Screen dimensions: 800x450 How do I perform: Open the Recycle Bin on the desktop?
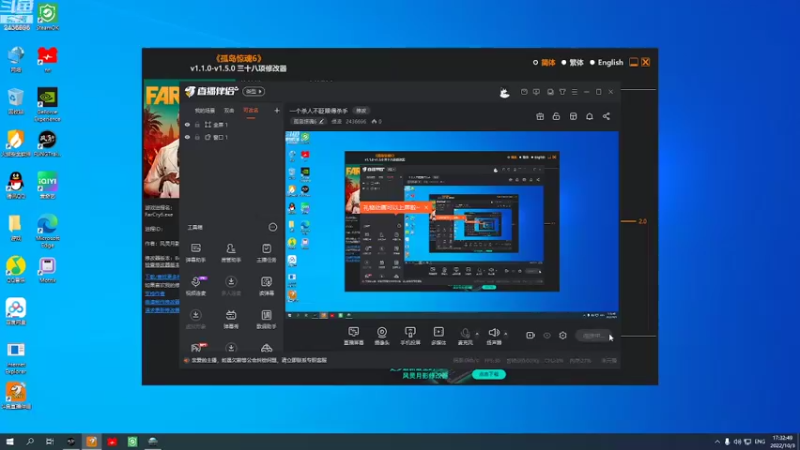tap(16, 101)
